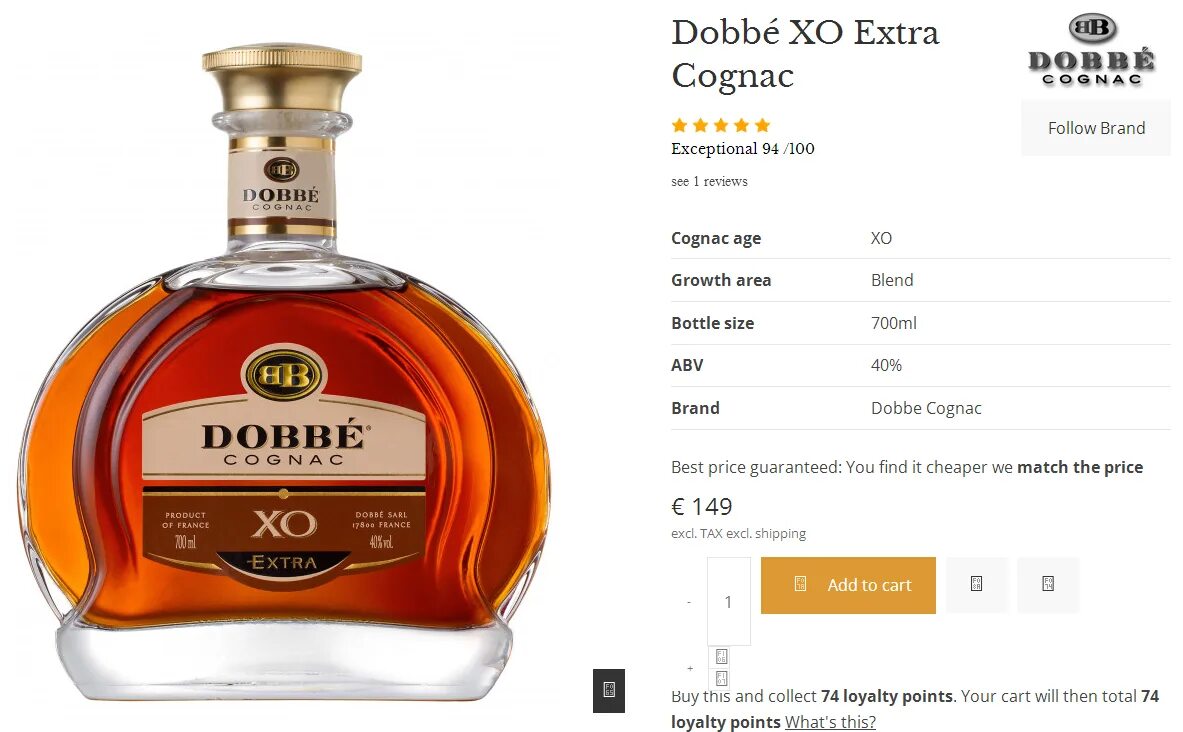
Task: Click the compare icon button at far right
Action: click(x=1048, y=584)
